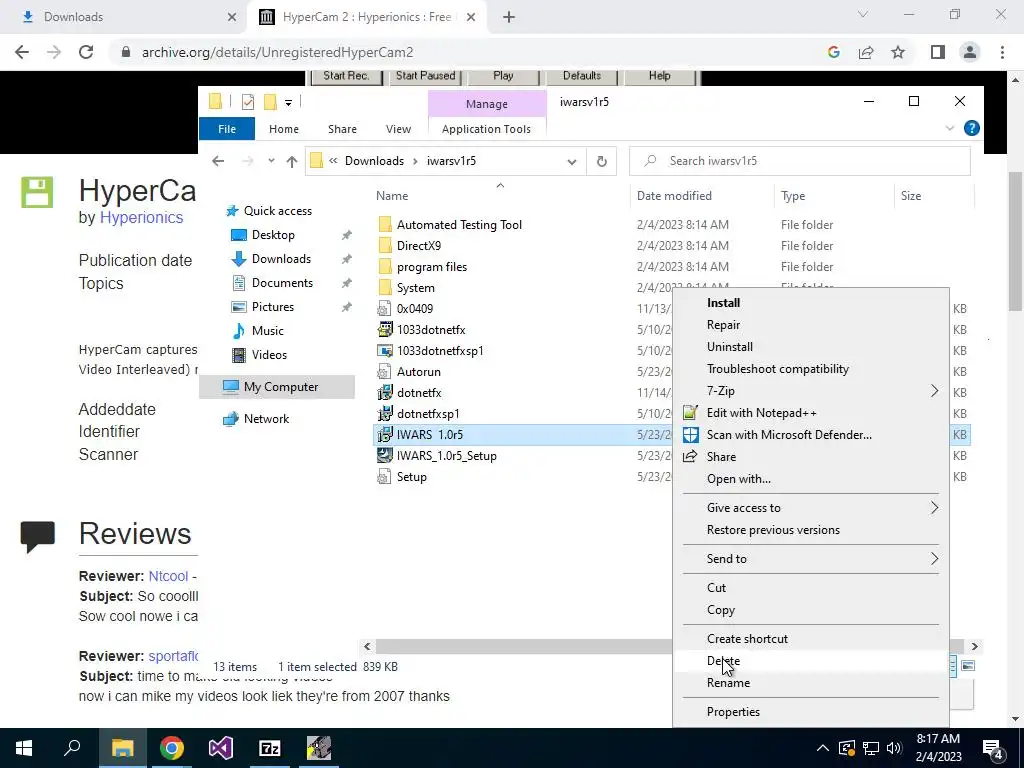
Task: Switch to the View ribbon tab
Action: pos(398,129)
